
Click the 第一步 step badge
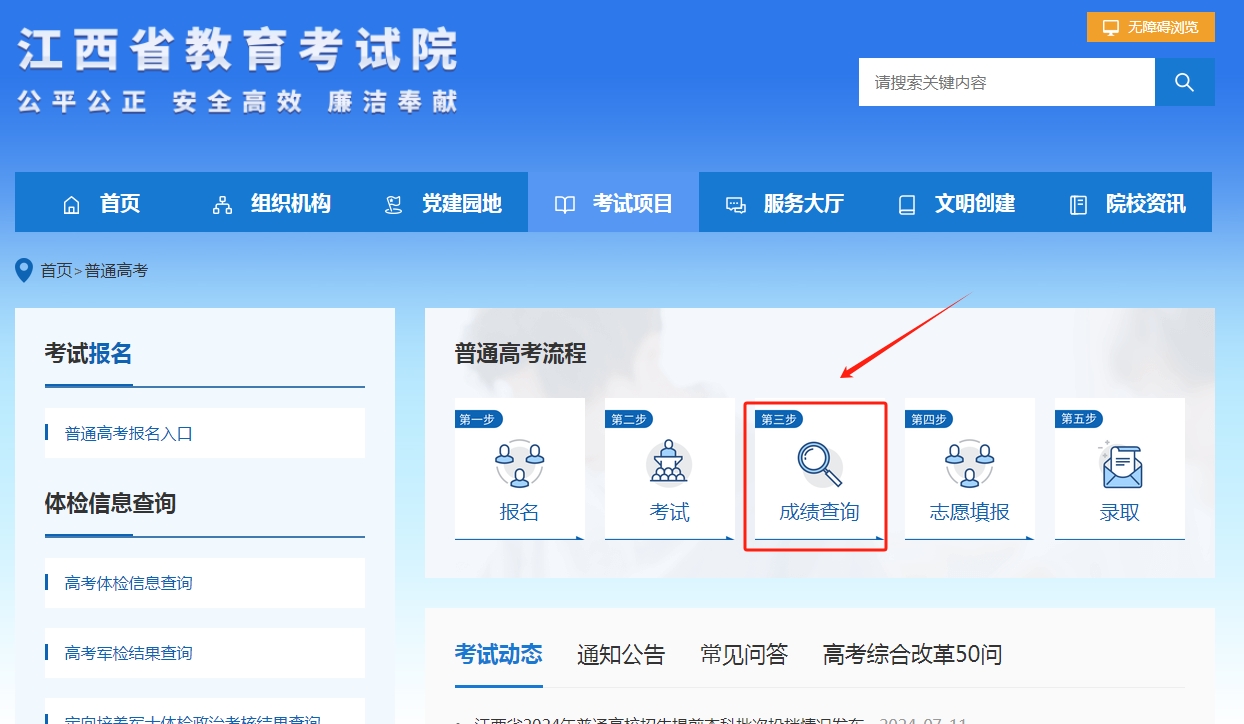coord(478,419)
